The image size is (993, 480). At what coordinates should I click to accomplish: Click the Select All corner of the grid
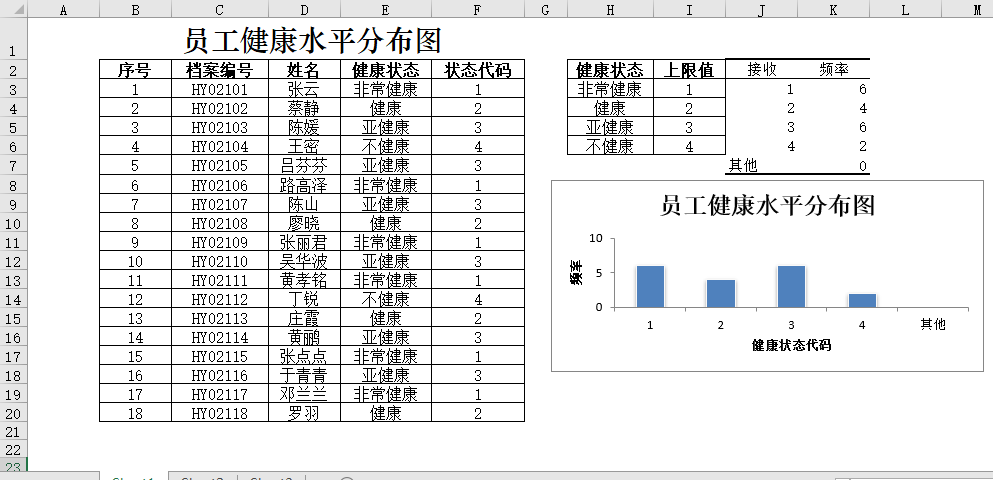(13, 10)
